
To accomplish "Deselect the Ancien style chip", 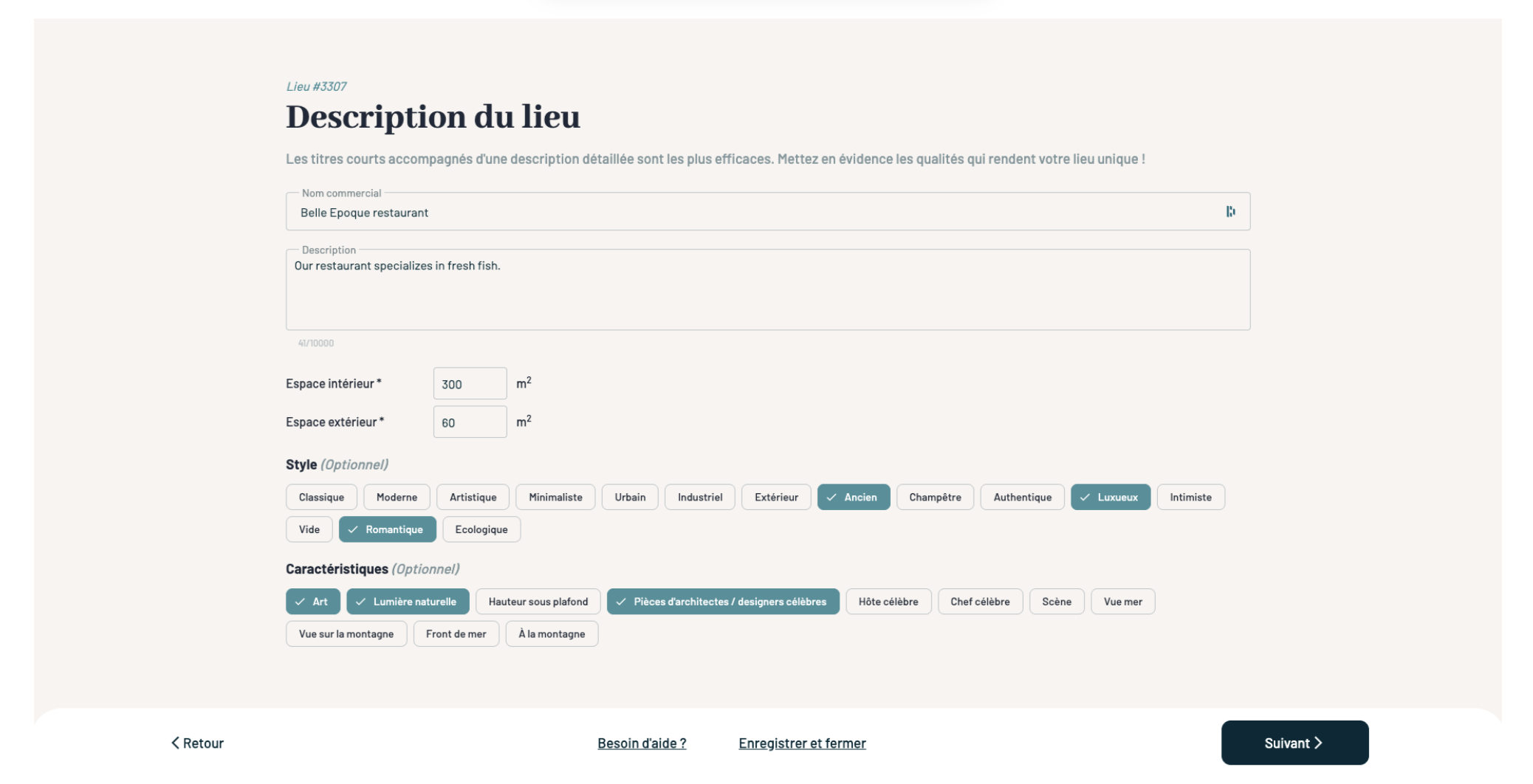I will (x=853, y=497).
